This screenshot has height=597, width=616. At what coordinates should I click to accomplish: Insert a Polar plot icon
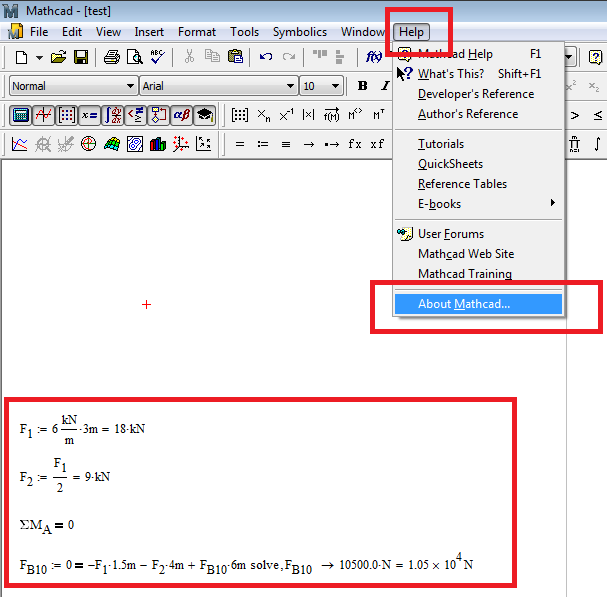click(88, 144)
